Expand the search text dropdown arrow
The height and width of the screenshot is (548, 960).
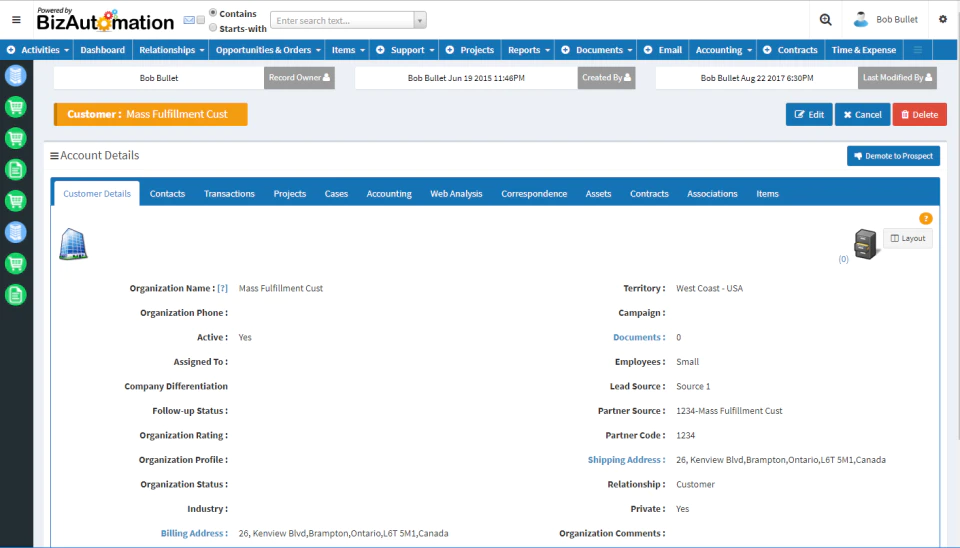coord(420,20)
